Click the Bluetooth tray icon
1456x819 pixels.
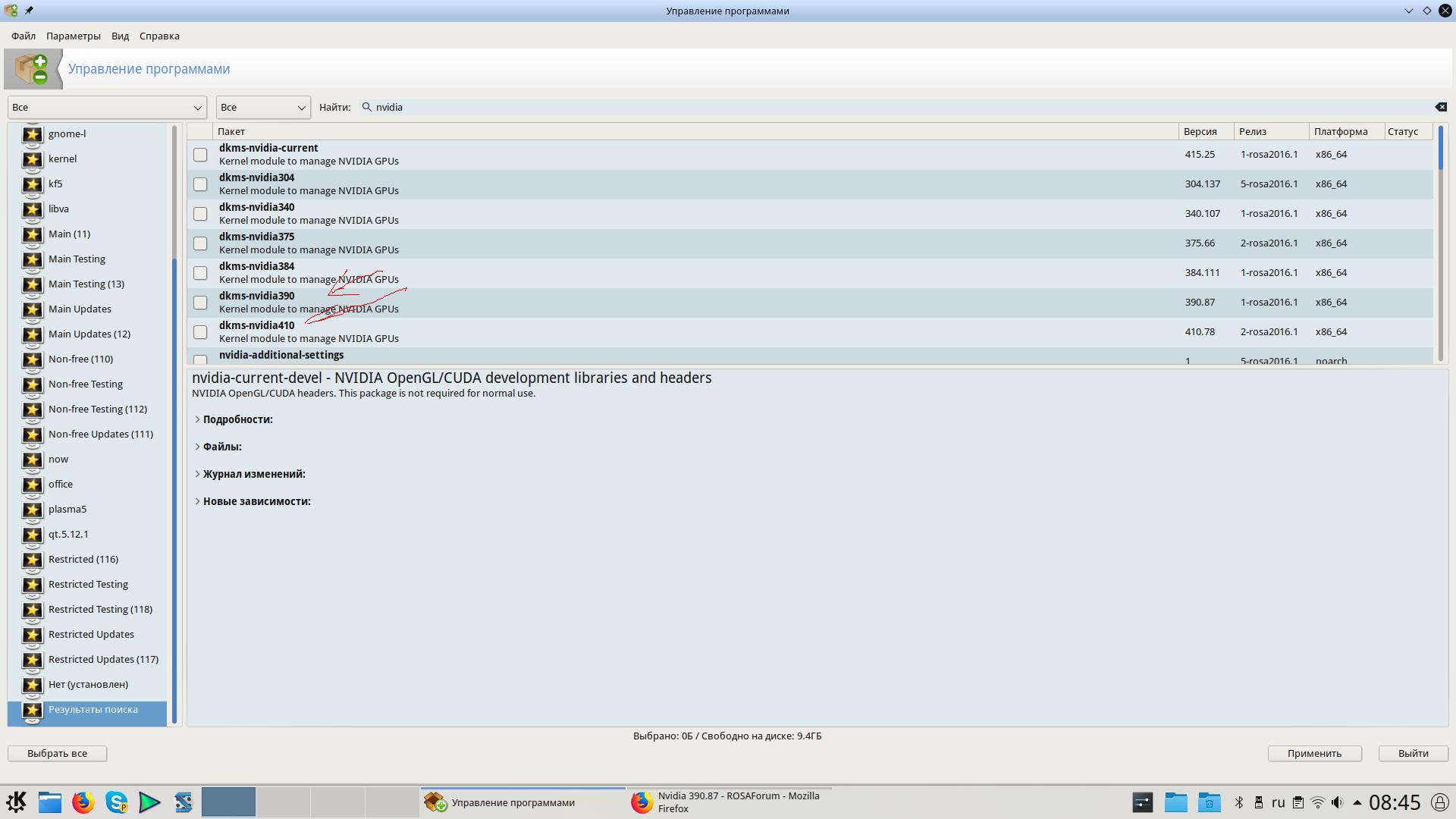tap(1239, 802)
